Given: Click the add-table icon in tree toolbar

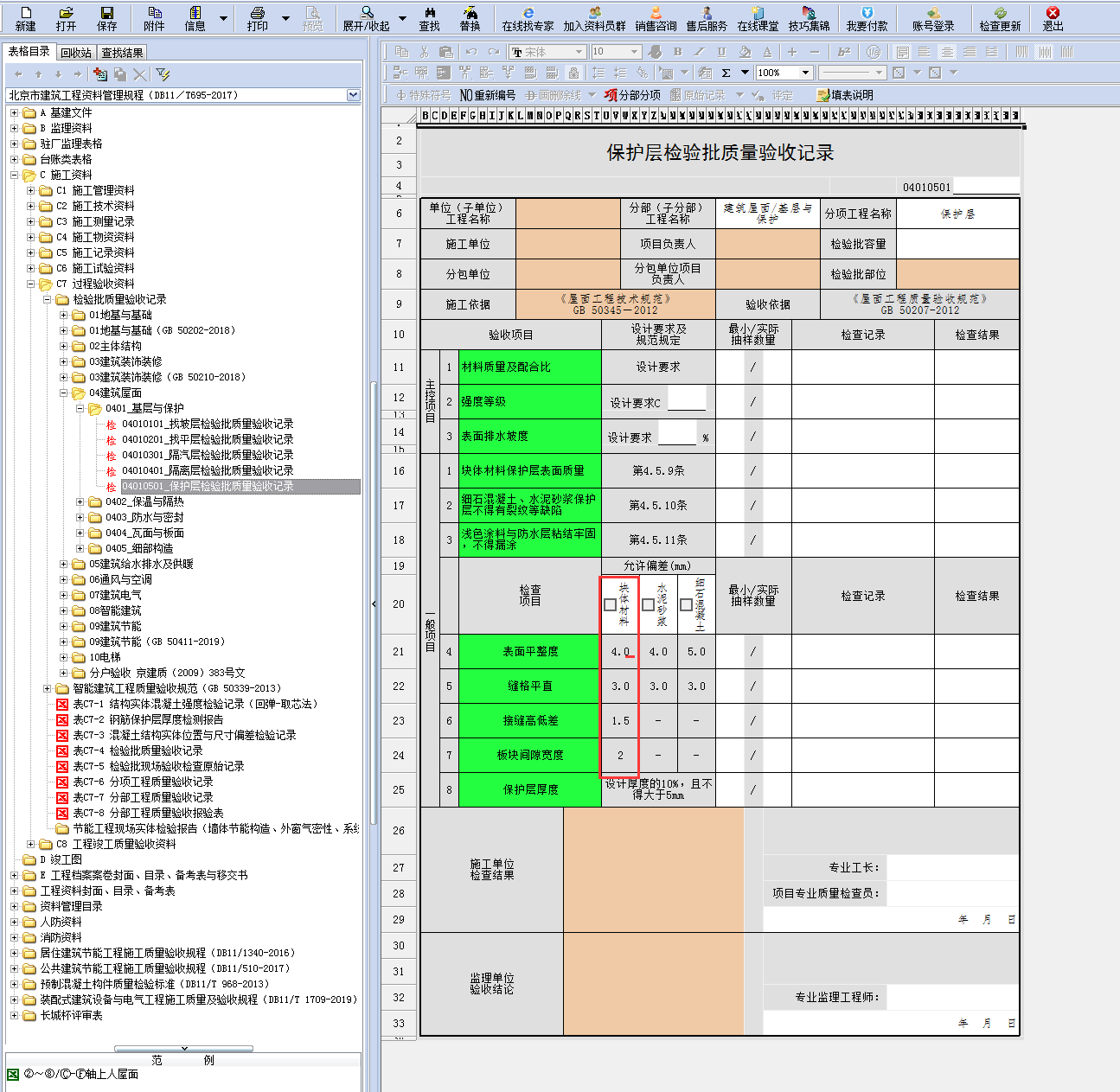Looking at the screenshot, I should tap(100, 74).
